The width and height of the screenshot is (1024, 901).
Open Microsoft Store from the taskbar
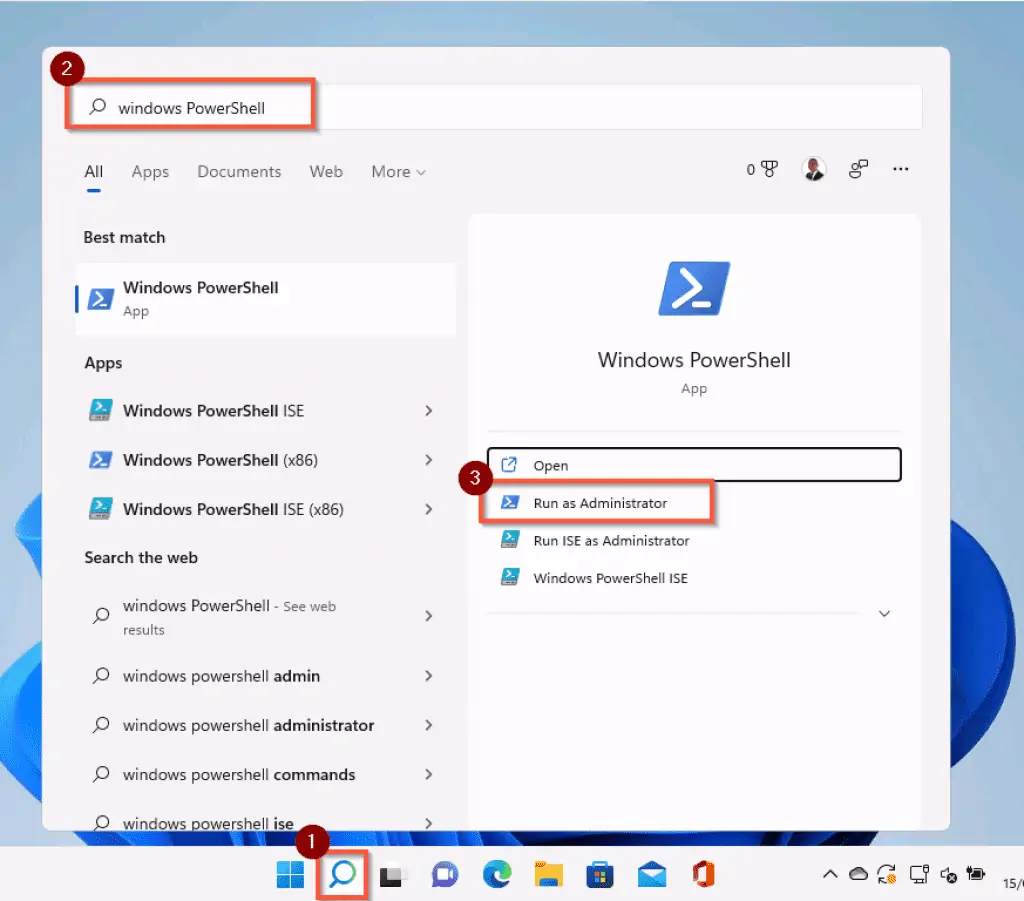(600, 875)
